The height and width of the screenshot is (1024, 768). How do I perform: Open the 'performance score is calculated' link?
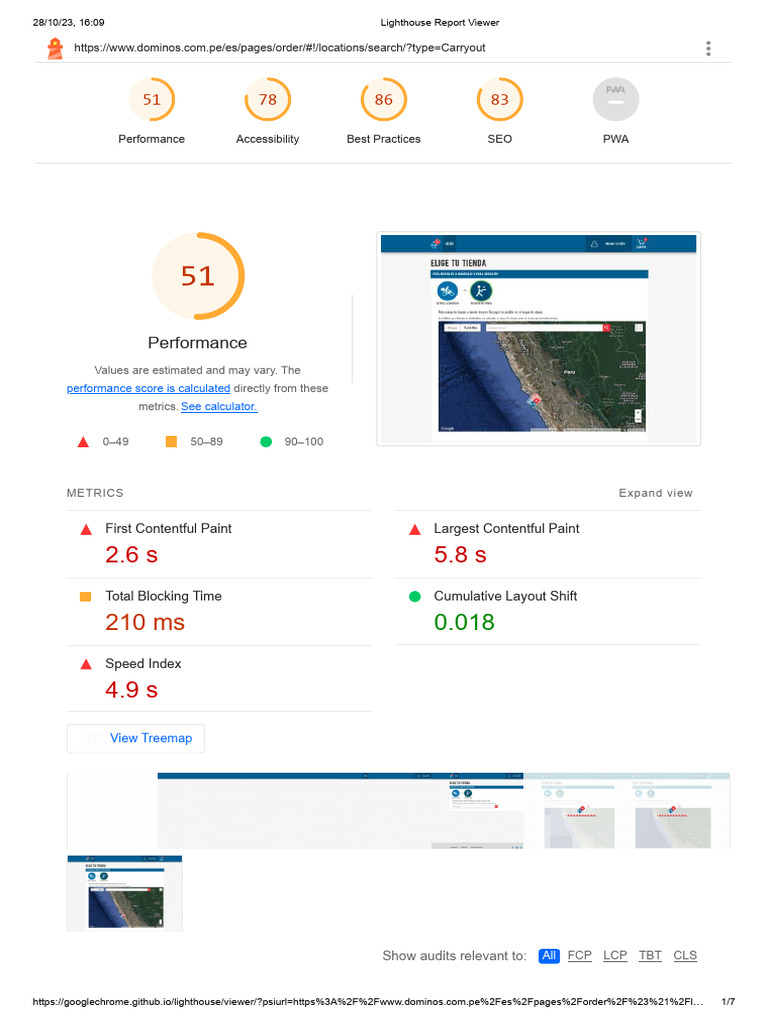[x=148, y=389]
